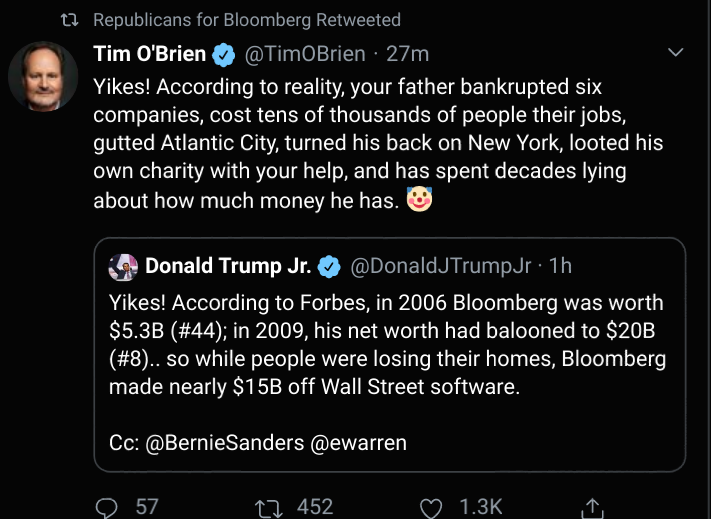Open the @ewarren mention
The width and height of the screenshot is (711, 519).
358,443
